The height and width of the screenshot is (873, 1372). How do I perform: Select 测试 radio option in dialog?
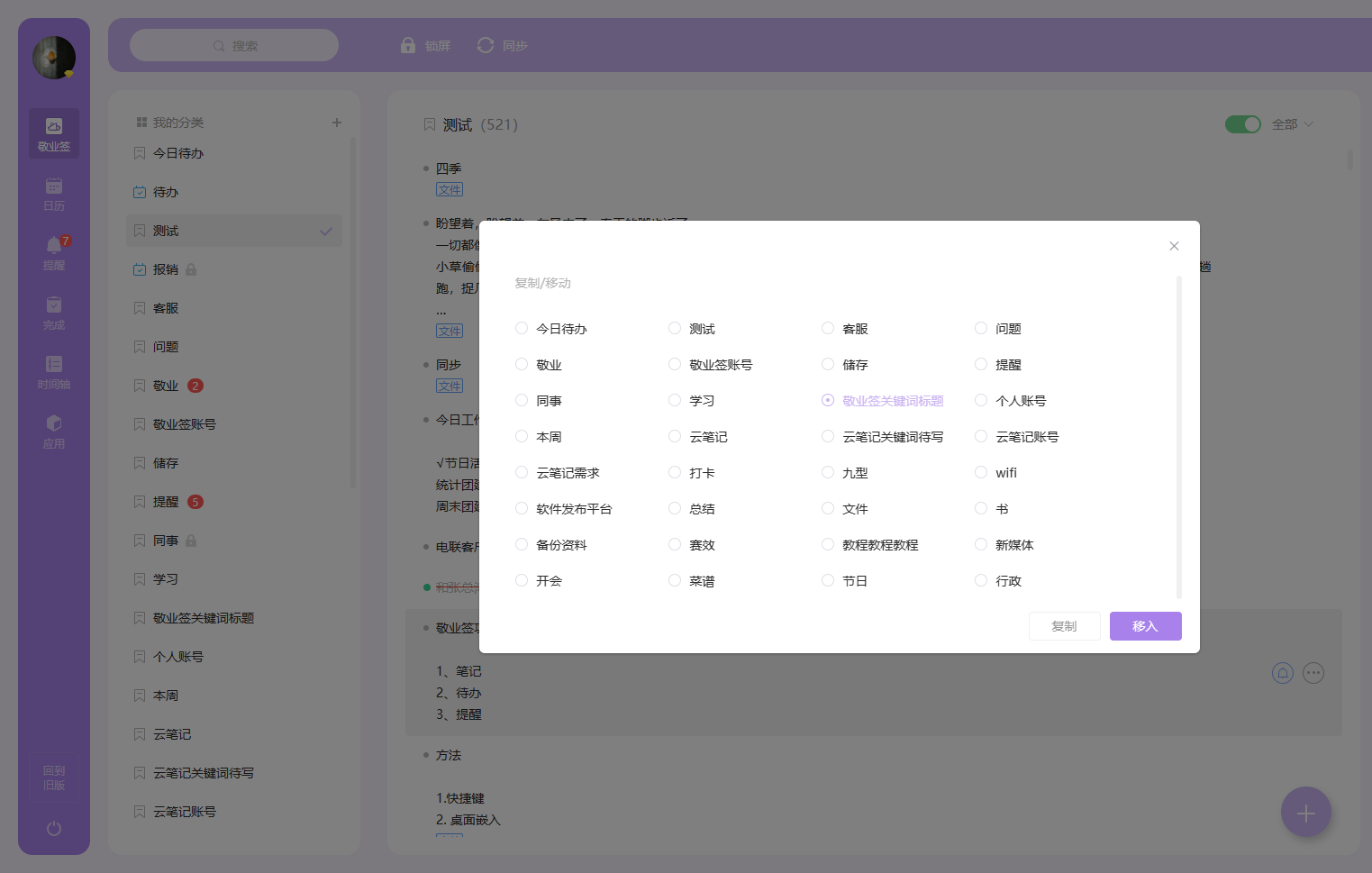pyautogui.click(x=675, y=328)
